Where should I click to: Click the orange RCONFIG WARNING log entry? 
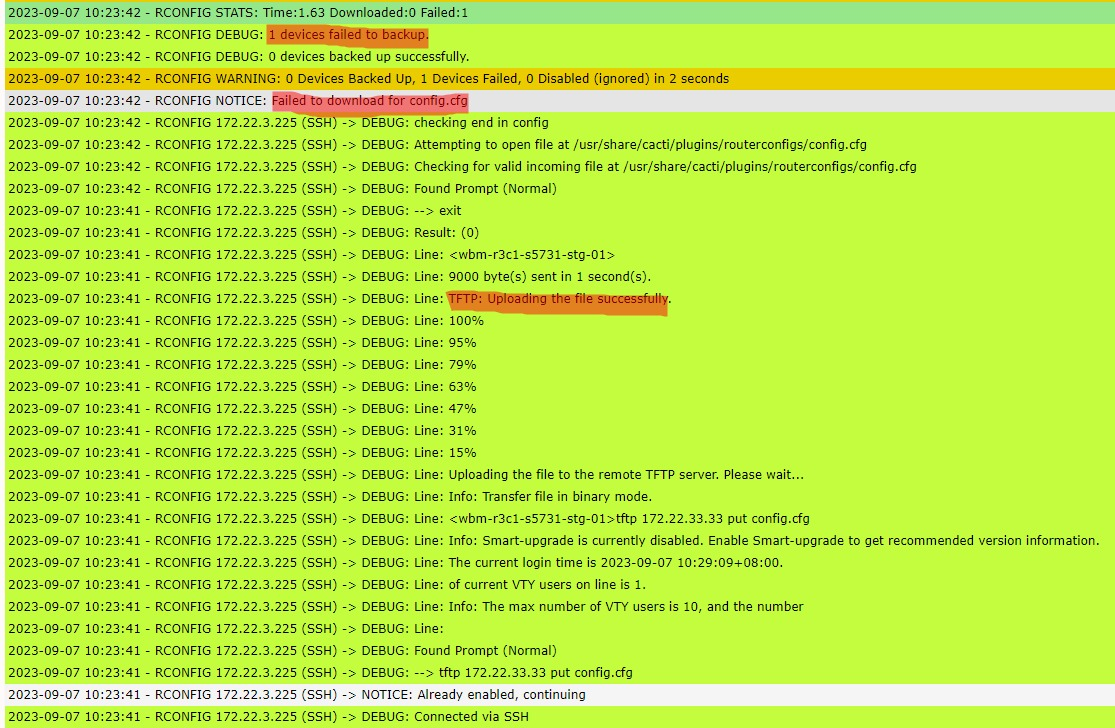[x=370, y=78]
